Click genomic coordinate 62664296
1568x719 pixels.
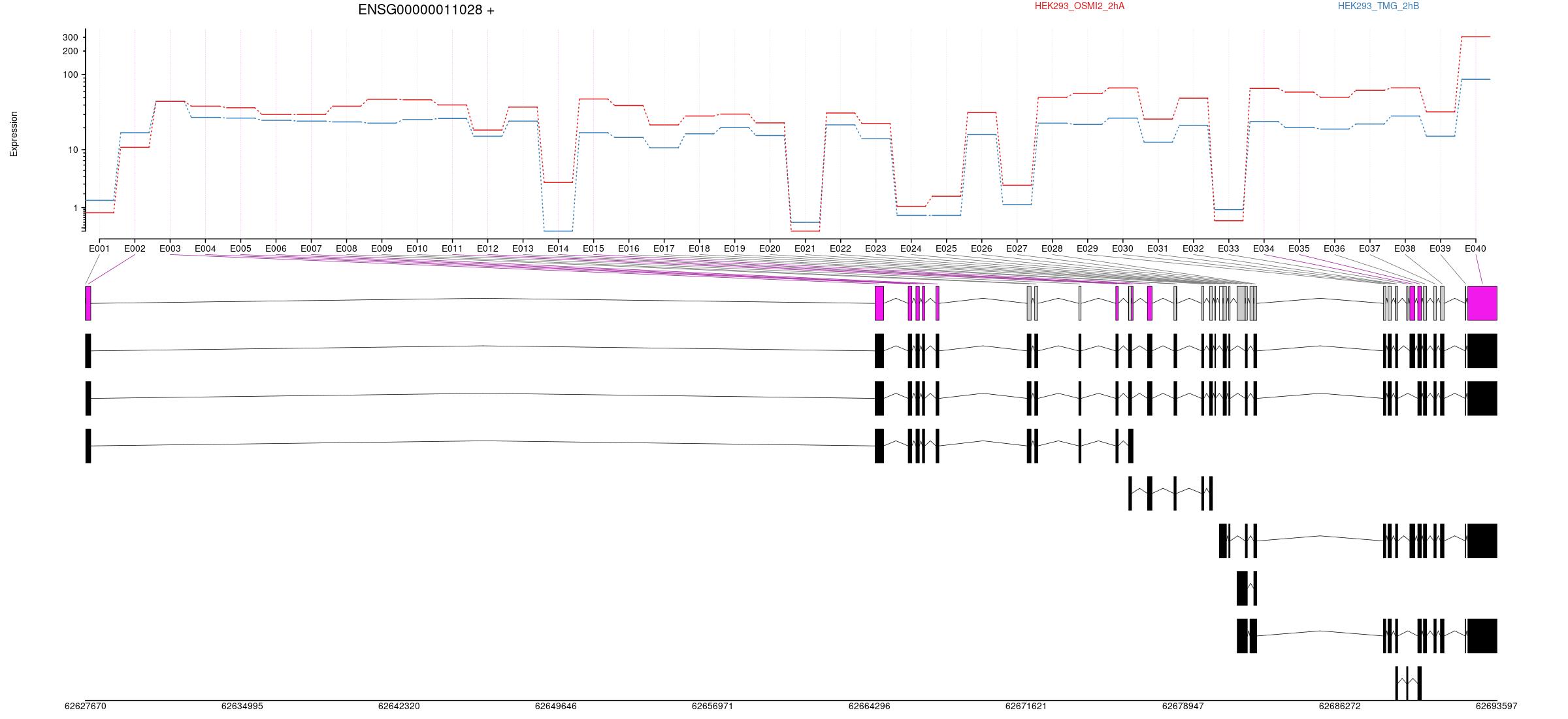(x=870, y=706)
